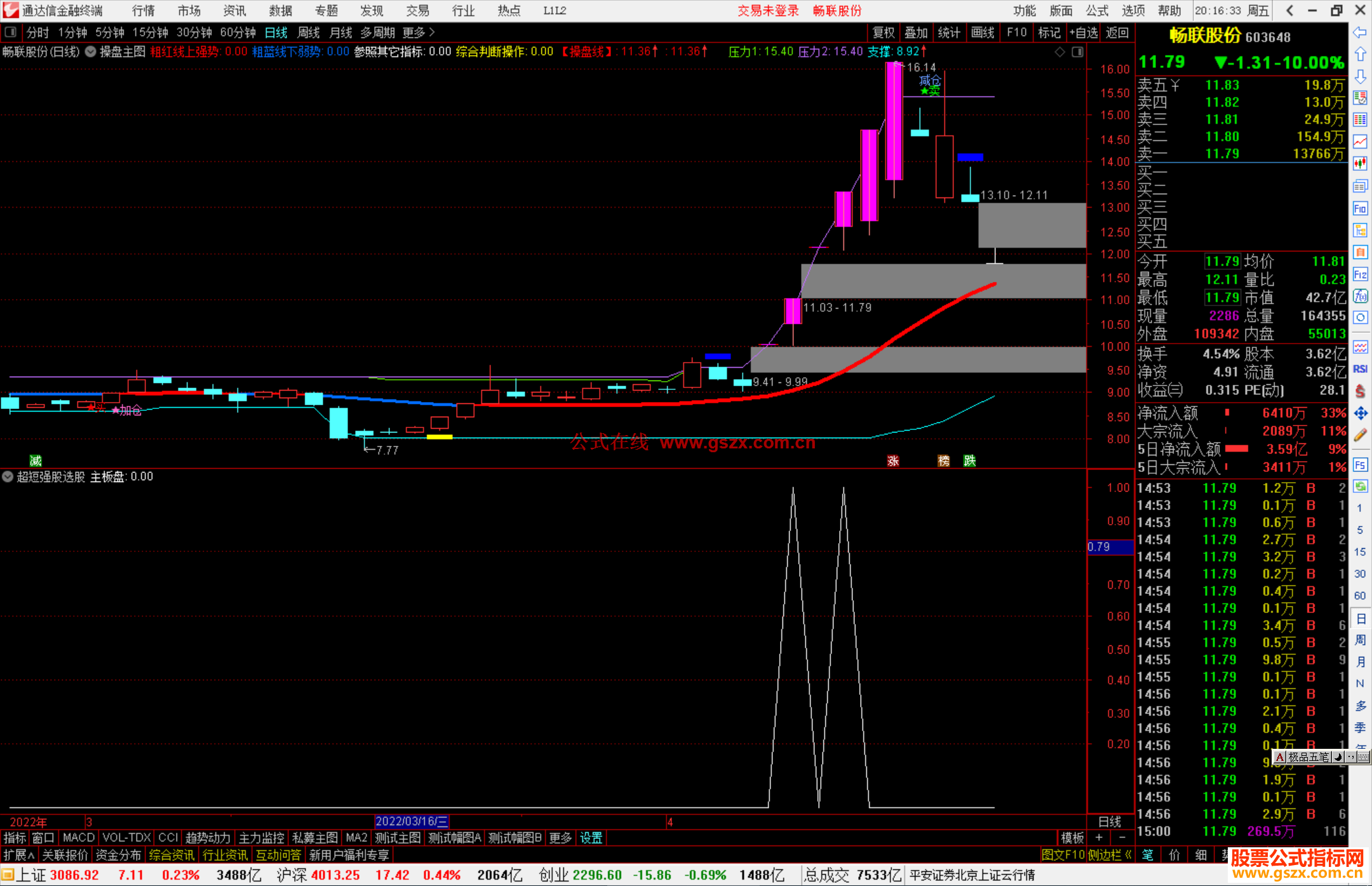
Task: Open the candlestick chart sidebar icon
Action: [x=1360, y=163]
